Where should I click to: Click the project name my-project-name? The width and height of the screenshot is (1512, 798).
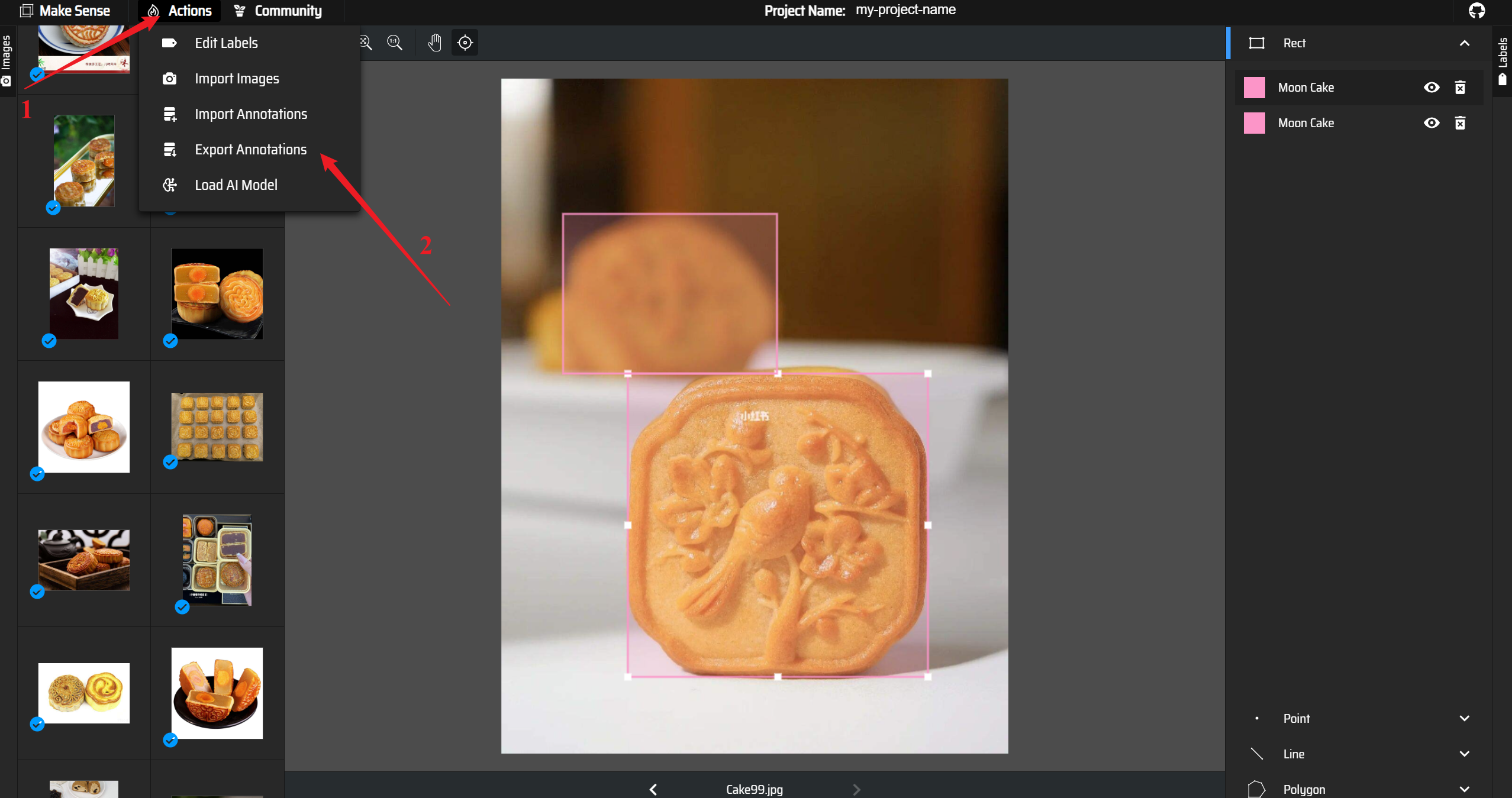tap(905, 10)
